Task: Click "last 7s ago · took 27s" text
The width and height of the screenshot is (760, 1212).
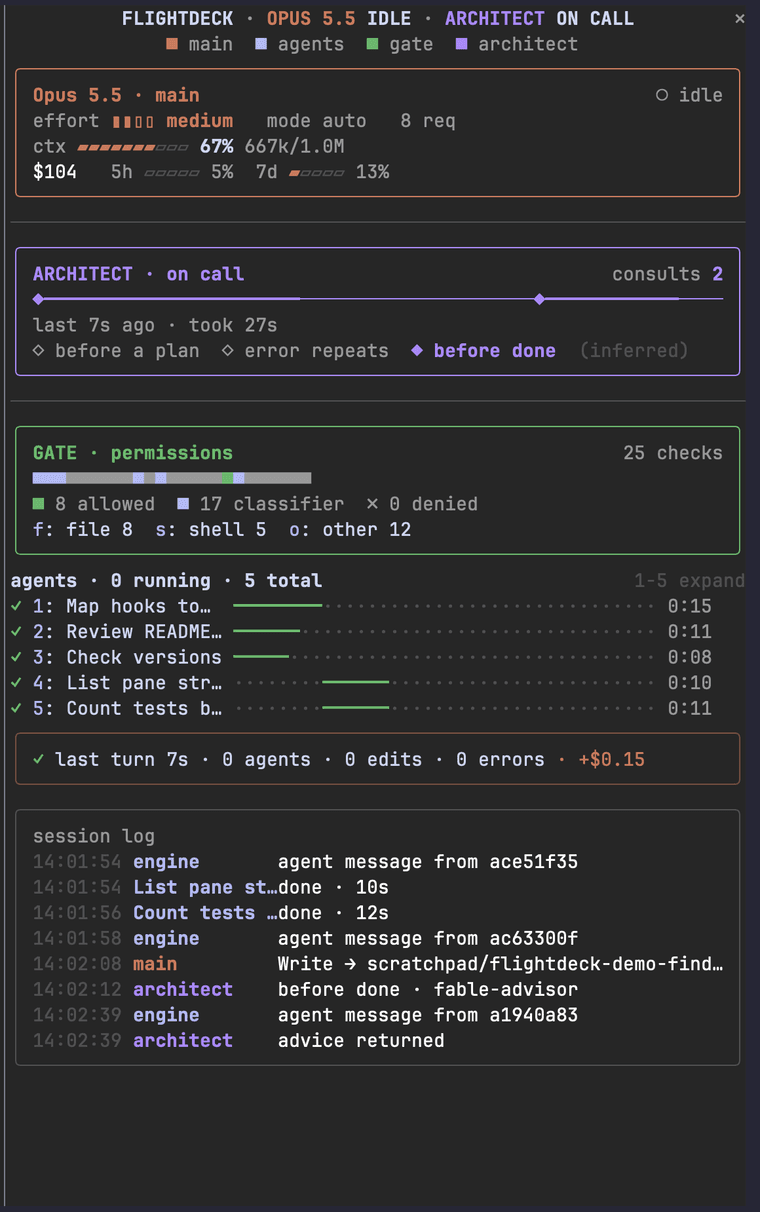Action: coord(155,325)
